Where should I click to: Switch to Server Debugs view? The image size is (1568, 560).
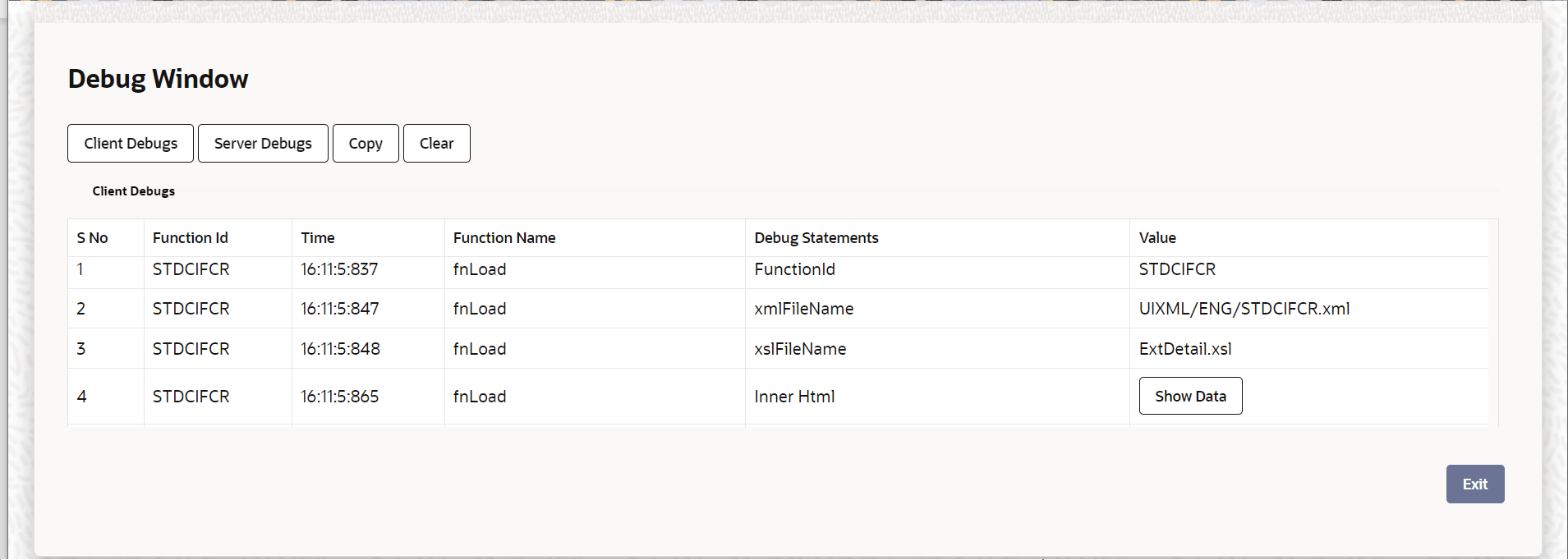pyautogui.click(x=263, y=144)
